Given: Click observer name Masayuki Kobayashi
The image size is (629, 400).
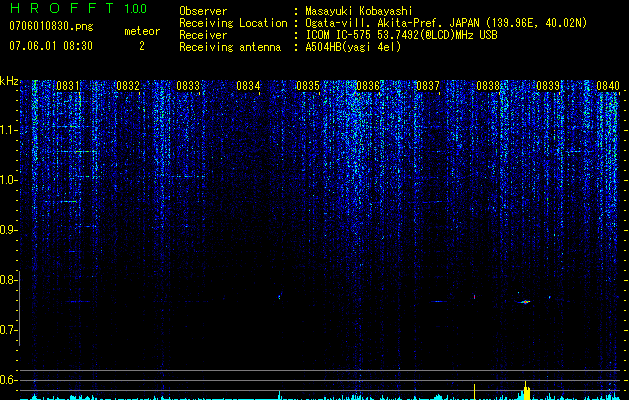Looking at the screenshot, I should (x=359, y=11).
